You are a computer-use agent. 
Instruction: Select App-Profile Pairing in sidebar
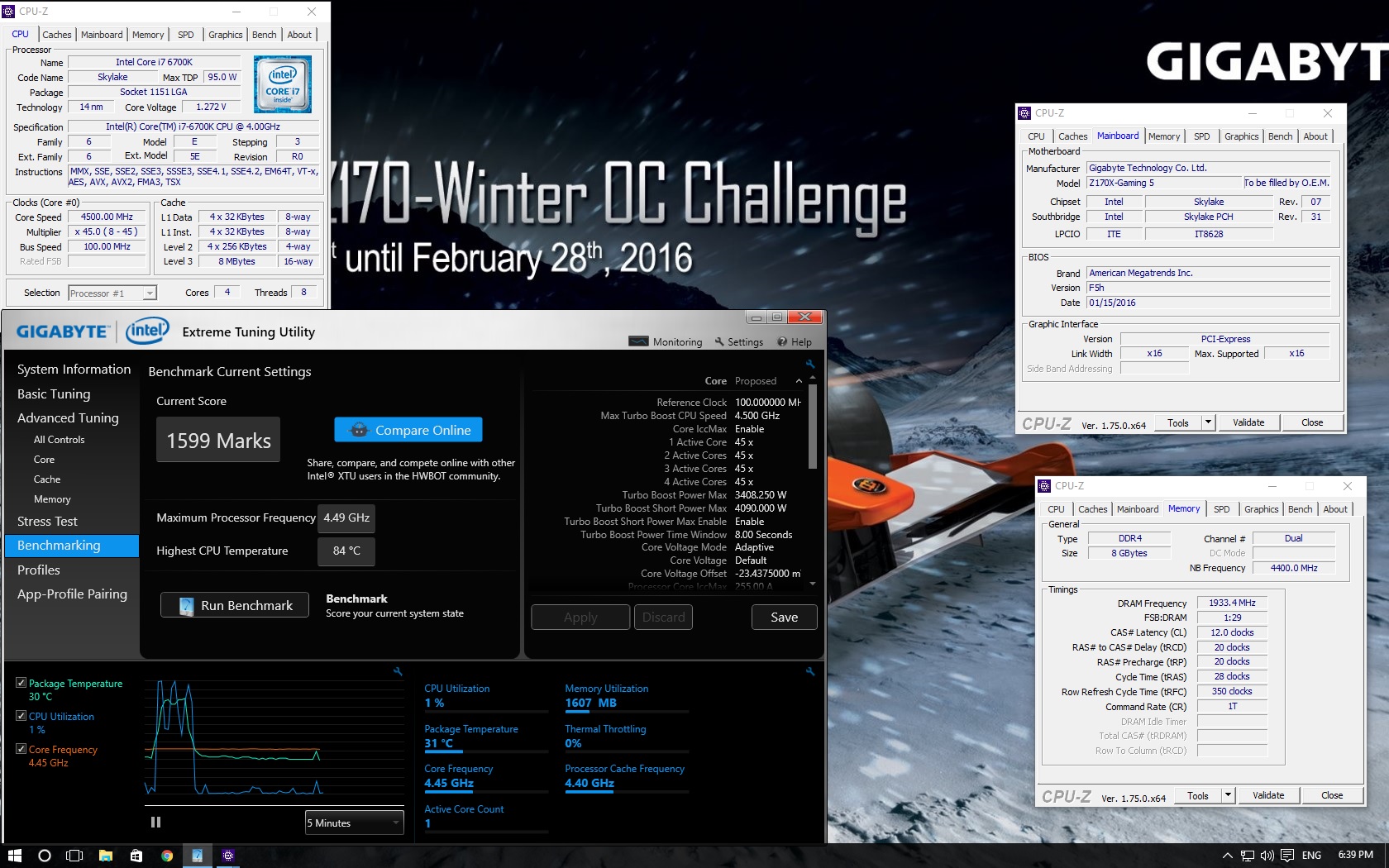click(72, 594)
